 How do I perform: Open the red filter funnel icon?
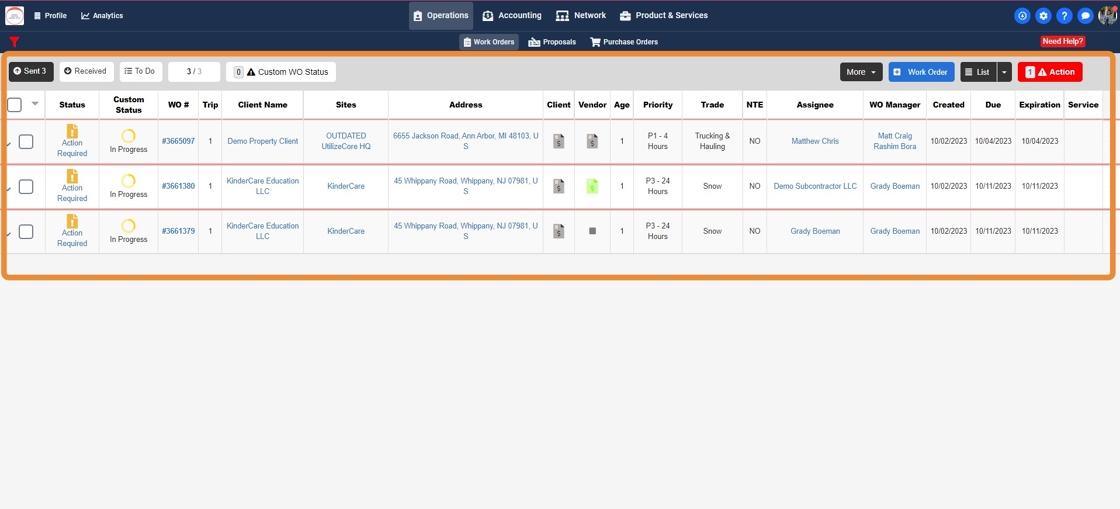[x=14, y=42]
